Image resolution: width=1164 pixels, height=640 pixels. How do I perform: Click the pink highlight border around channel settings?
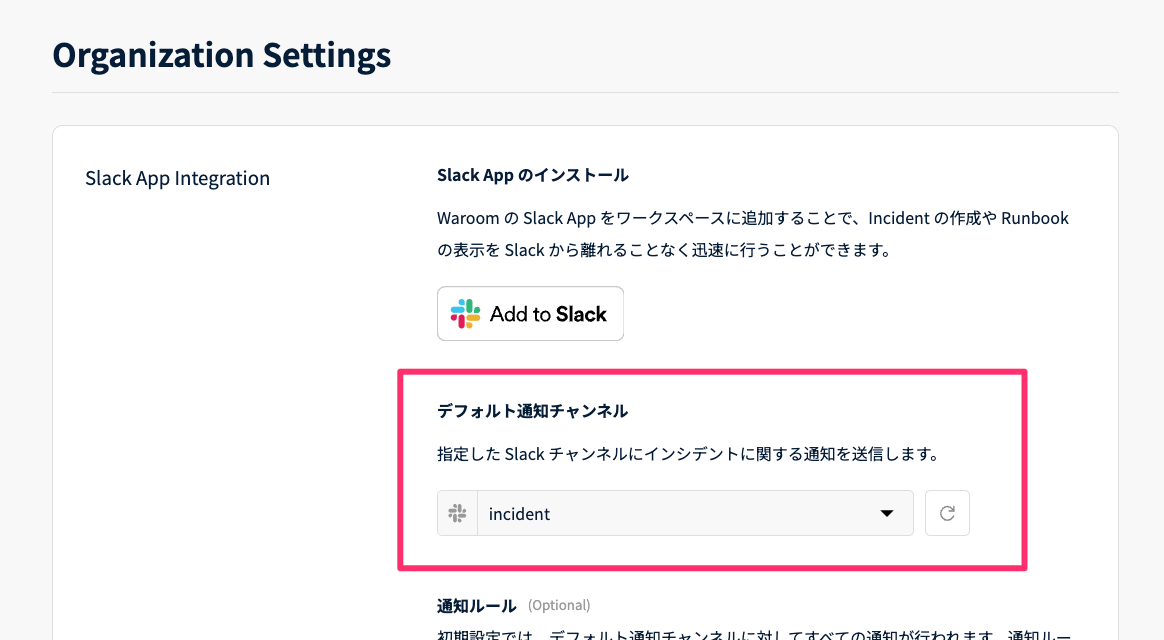coord(1025,470)
